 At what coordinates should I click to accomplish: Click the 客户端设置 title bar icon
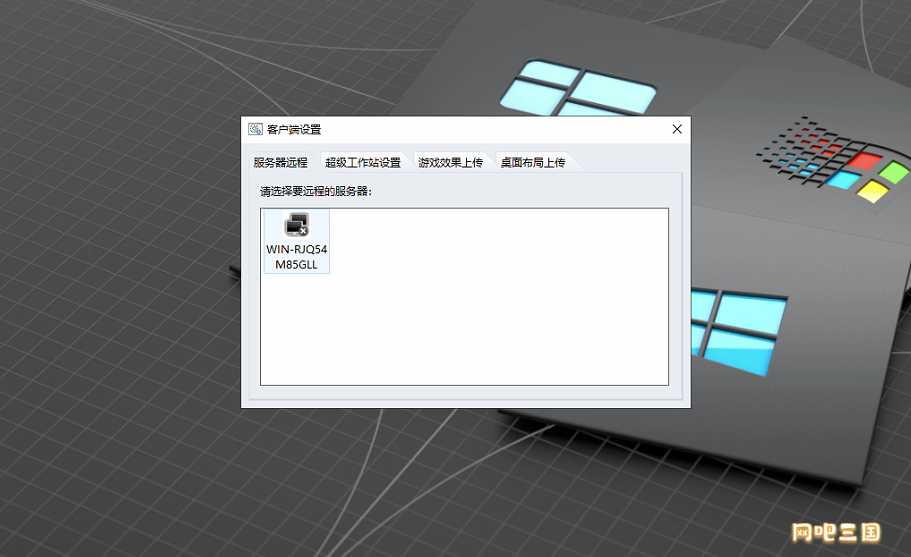pos(256,129)
